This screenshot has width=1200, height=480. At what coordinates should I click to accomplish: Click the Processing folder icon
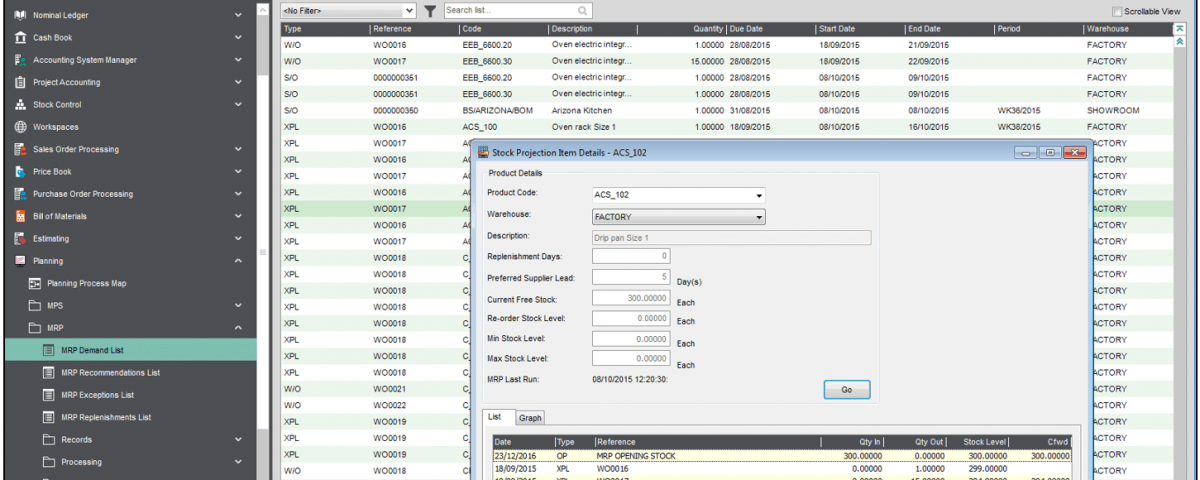click(x=49, y=462)
